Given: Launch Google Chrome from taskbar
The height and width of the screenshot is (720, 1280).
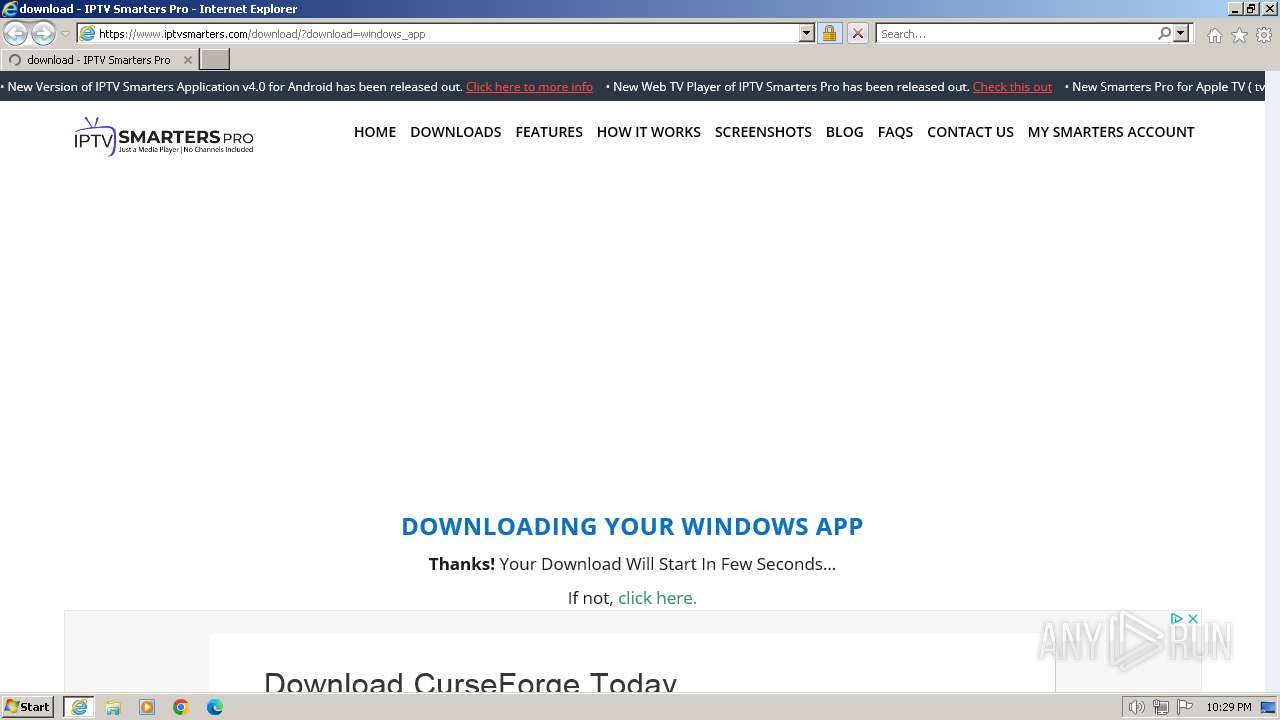Looking at the screenshot, I should [x=181, y=707].
